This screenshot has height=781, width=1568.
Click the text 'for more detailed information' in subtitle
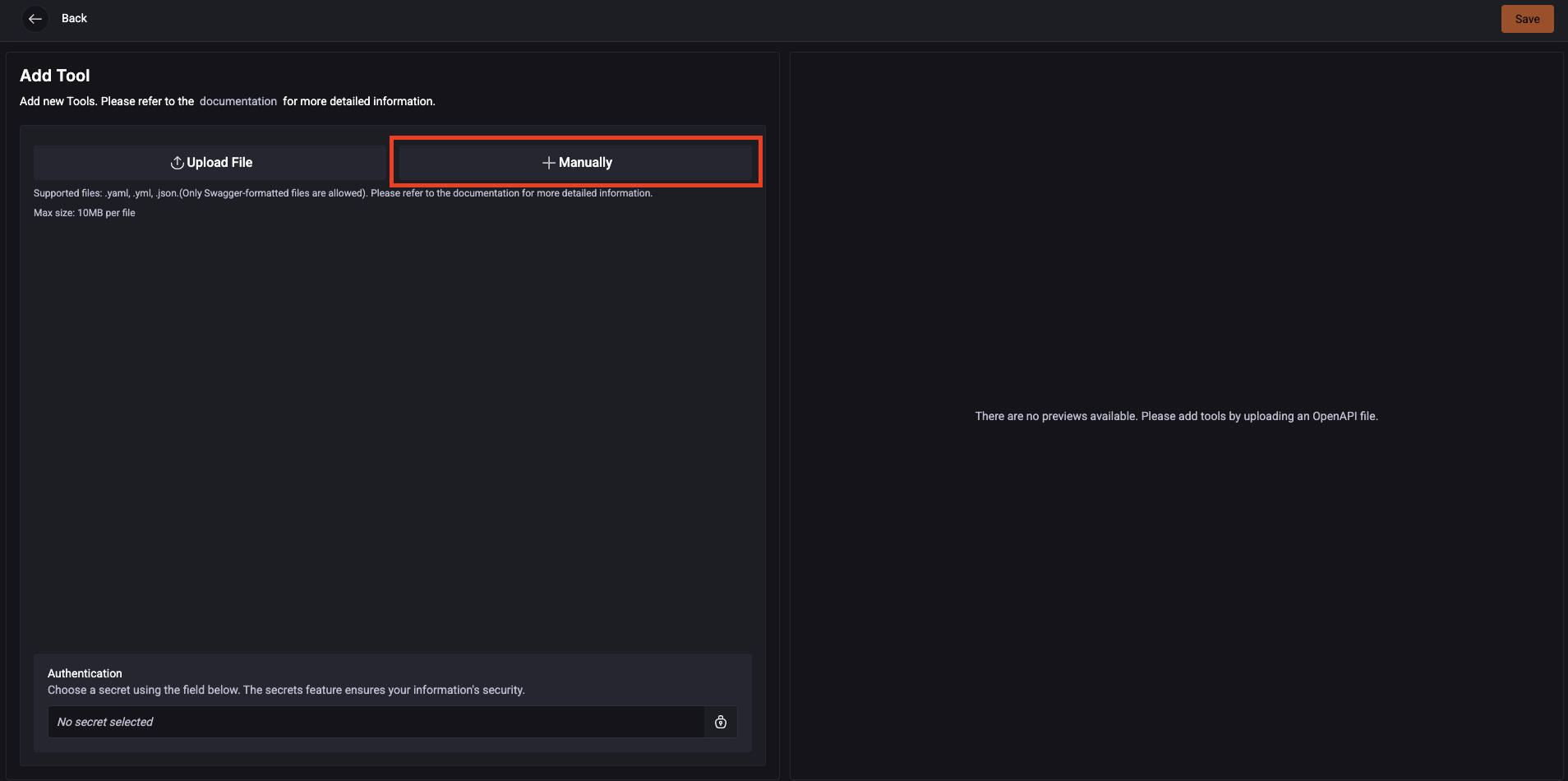click(x=358, y=101)
